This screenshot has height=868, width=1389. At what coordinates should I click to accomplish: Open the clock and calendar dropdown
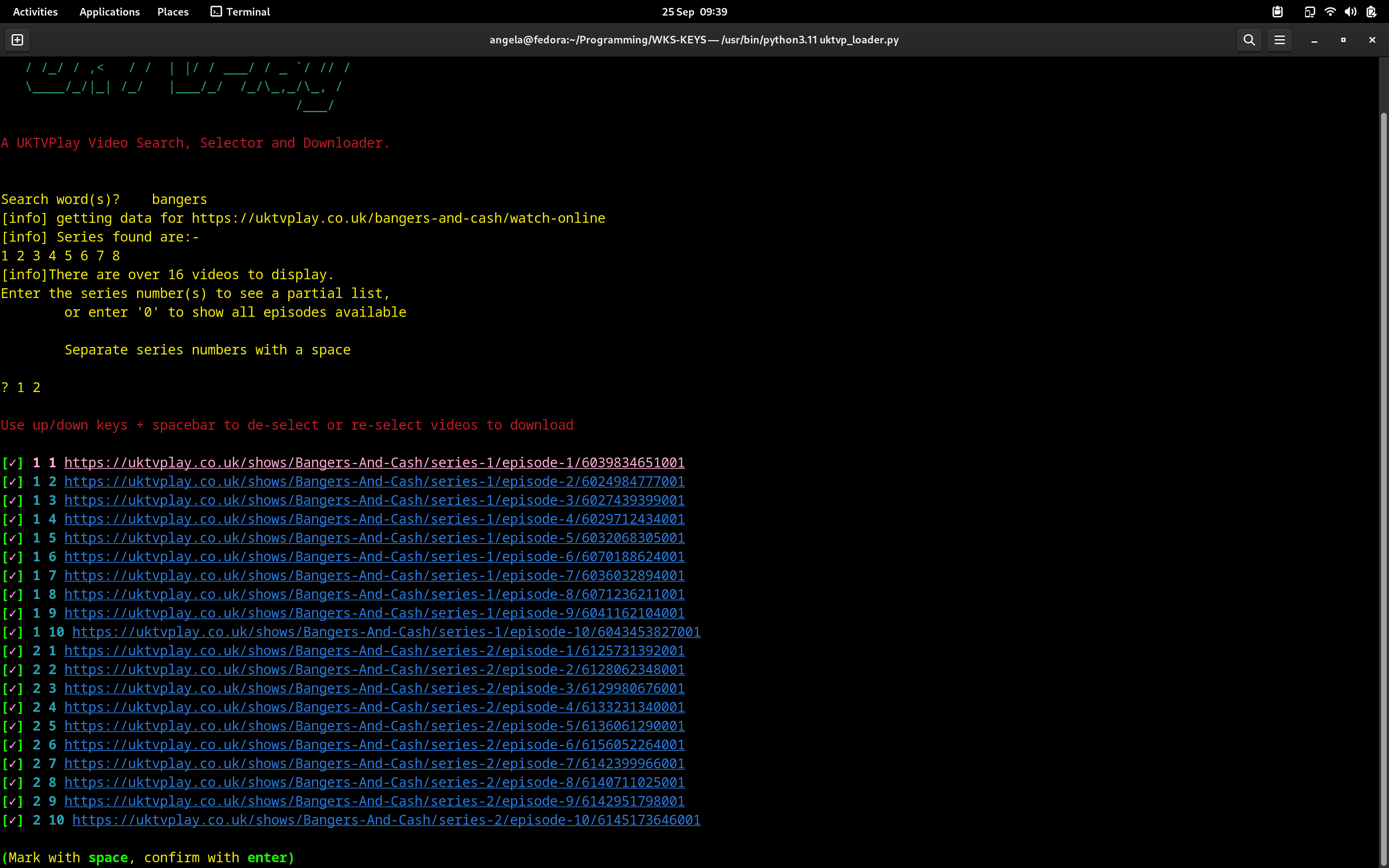pyautogui.click(x=694, y=12)
